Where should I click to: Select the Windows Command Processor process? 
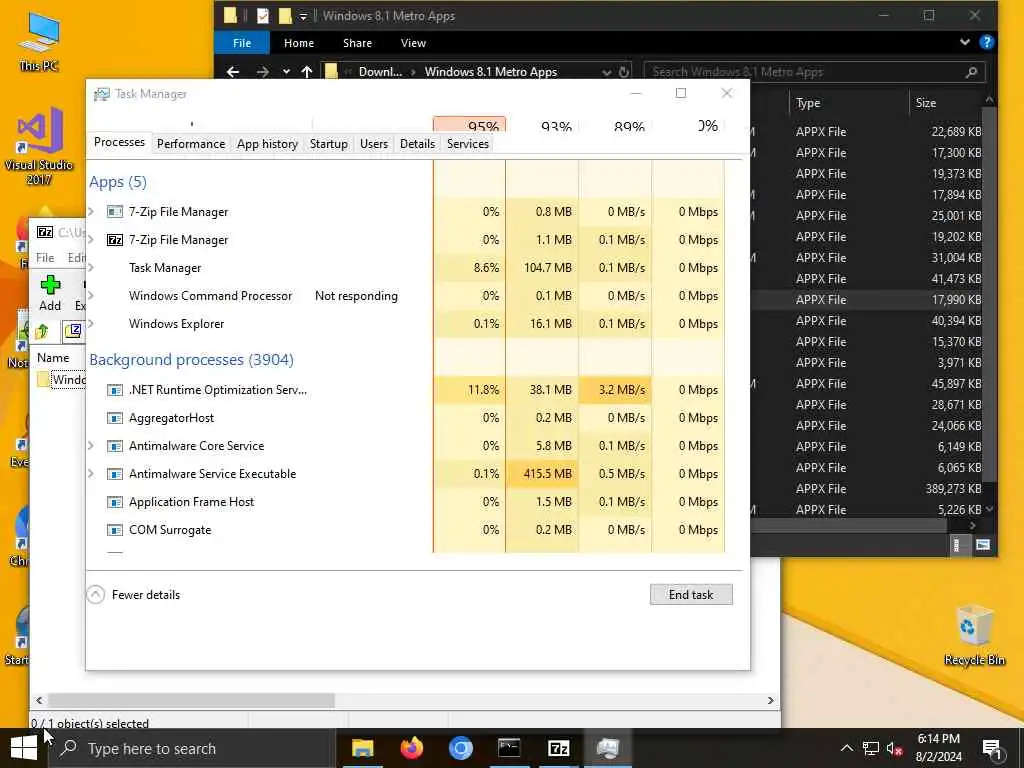pyautogui.click(x=210, y=296)
